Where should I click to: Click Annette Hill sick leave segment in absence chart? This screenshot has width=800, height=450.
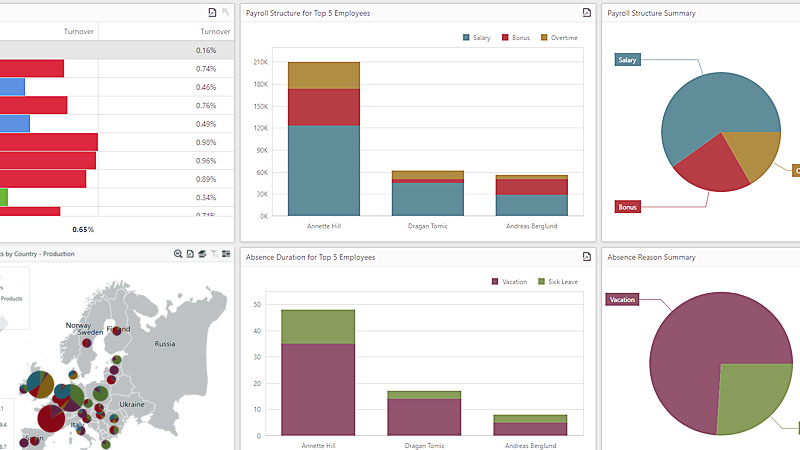click(318, 327)
